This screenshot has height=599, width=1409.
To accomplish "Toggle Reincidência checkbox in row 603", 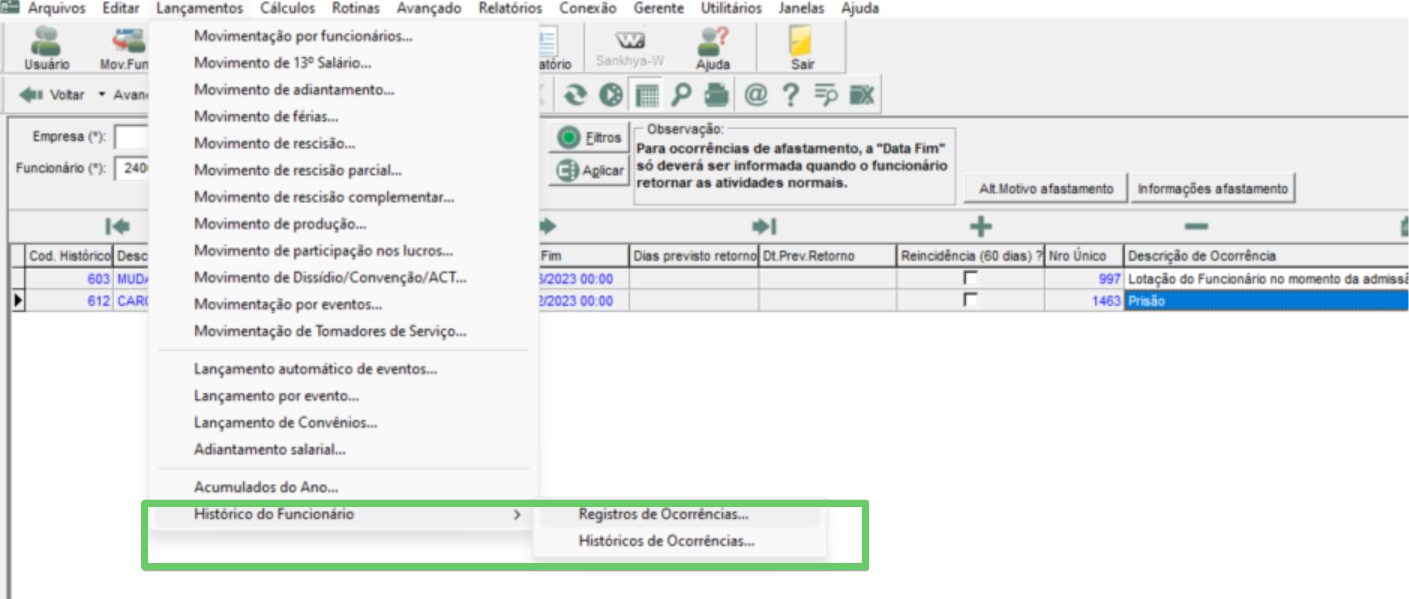I will (969, 279).
